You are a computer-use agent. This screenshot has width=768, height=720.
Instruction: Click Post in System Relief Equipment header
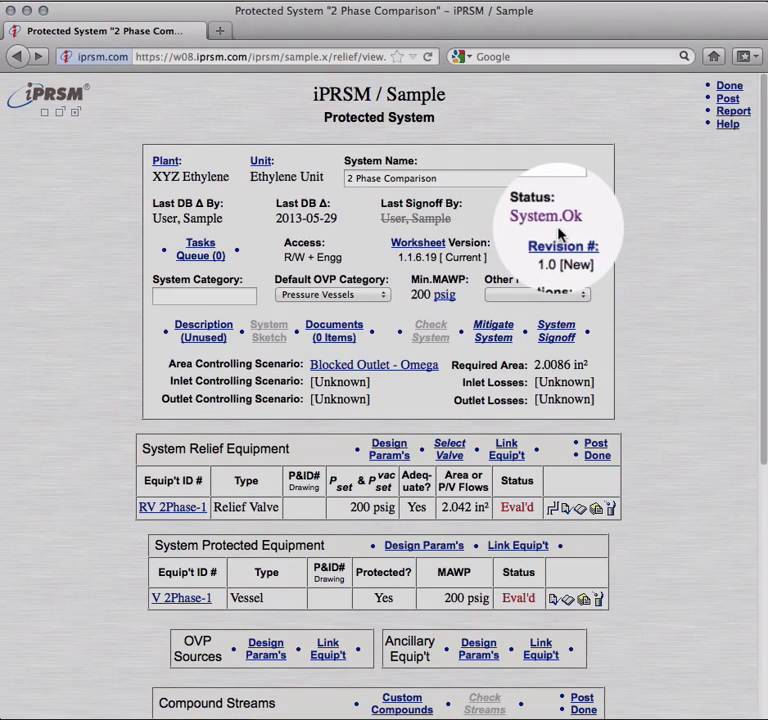point(596,443)
